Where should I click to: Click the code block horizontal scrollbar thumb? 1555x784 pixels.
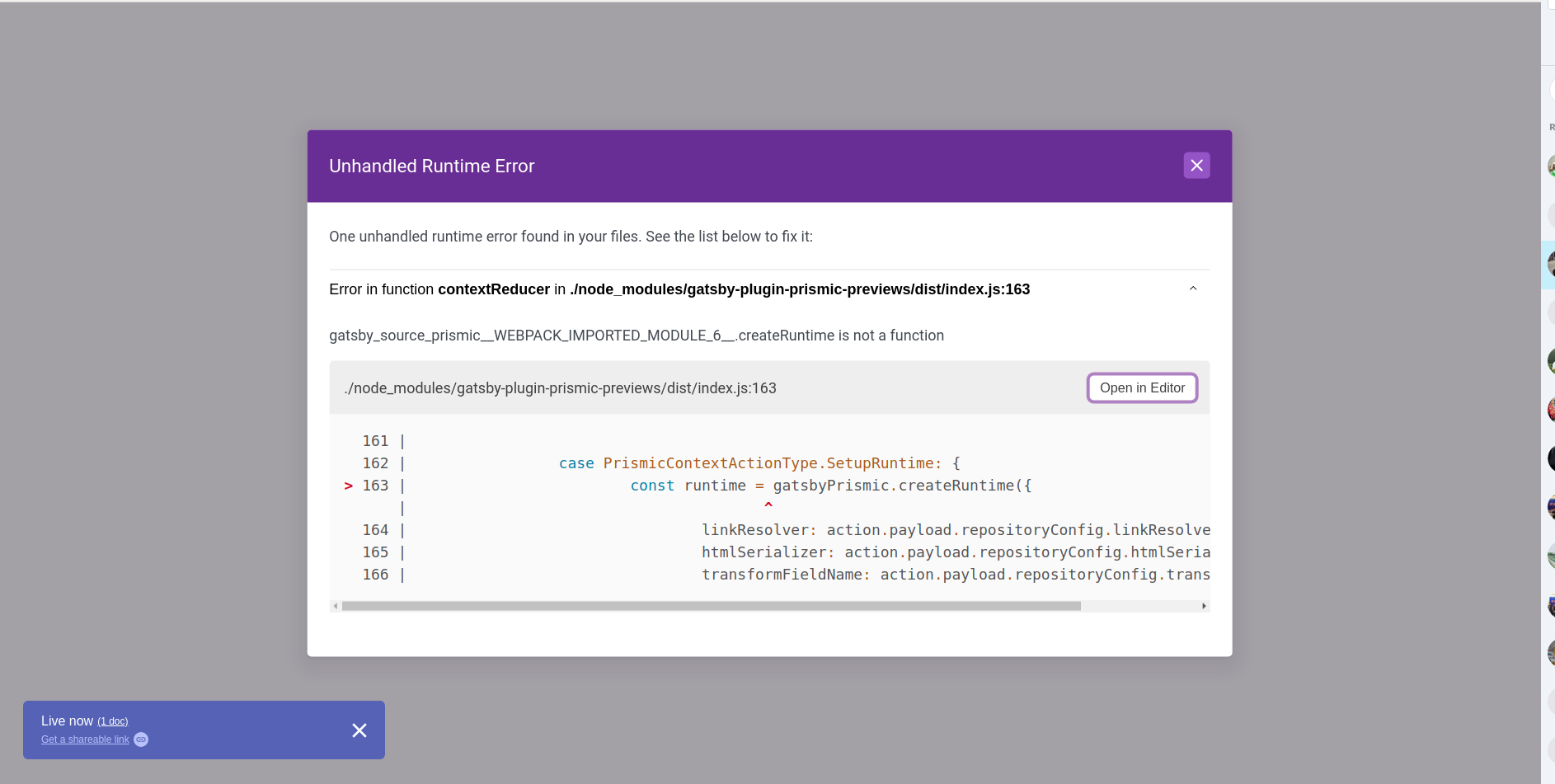(711, 606)
